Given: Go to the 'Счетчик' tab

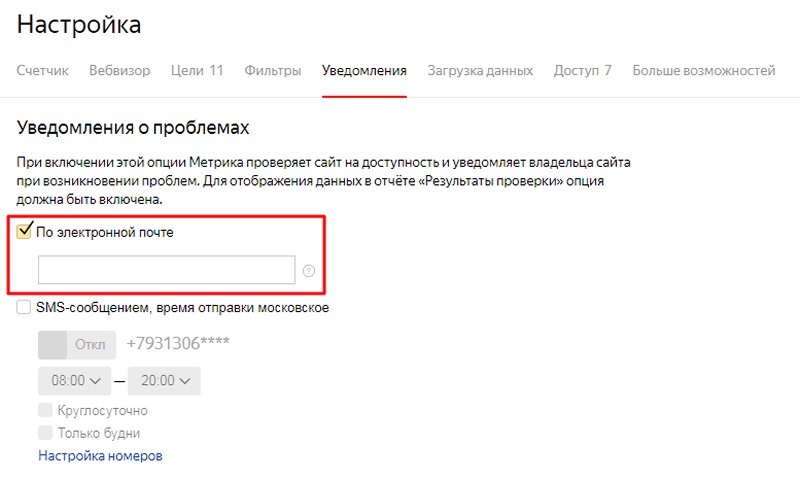Looking at the screenshot, I should tap(43, 71).
